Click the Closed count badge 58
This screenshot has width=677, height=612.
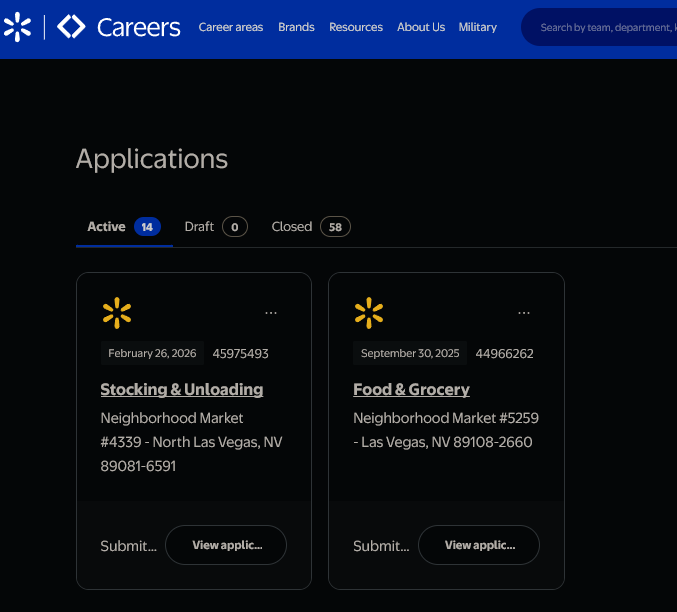(335, 227)
